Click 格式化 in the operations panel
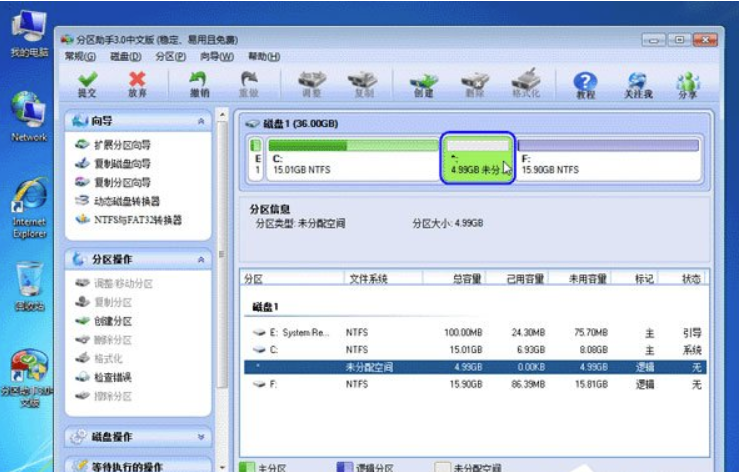The width and height of the screenshot is (739, 472). click(99, 358)
